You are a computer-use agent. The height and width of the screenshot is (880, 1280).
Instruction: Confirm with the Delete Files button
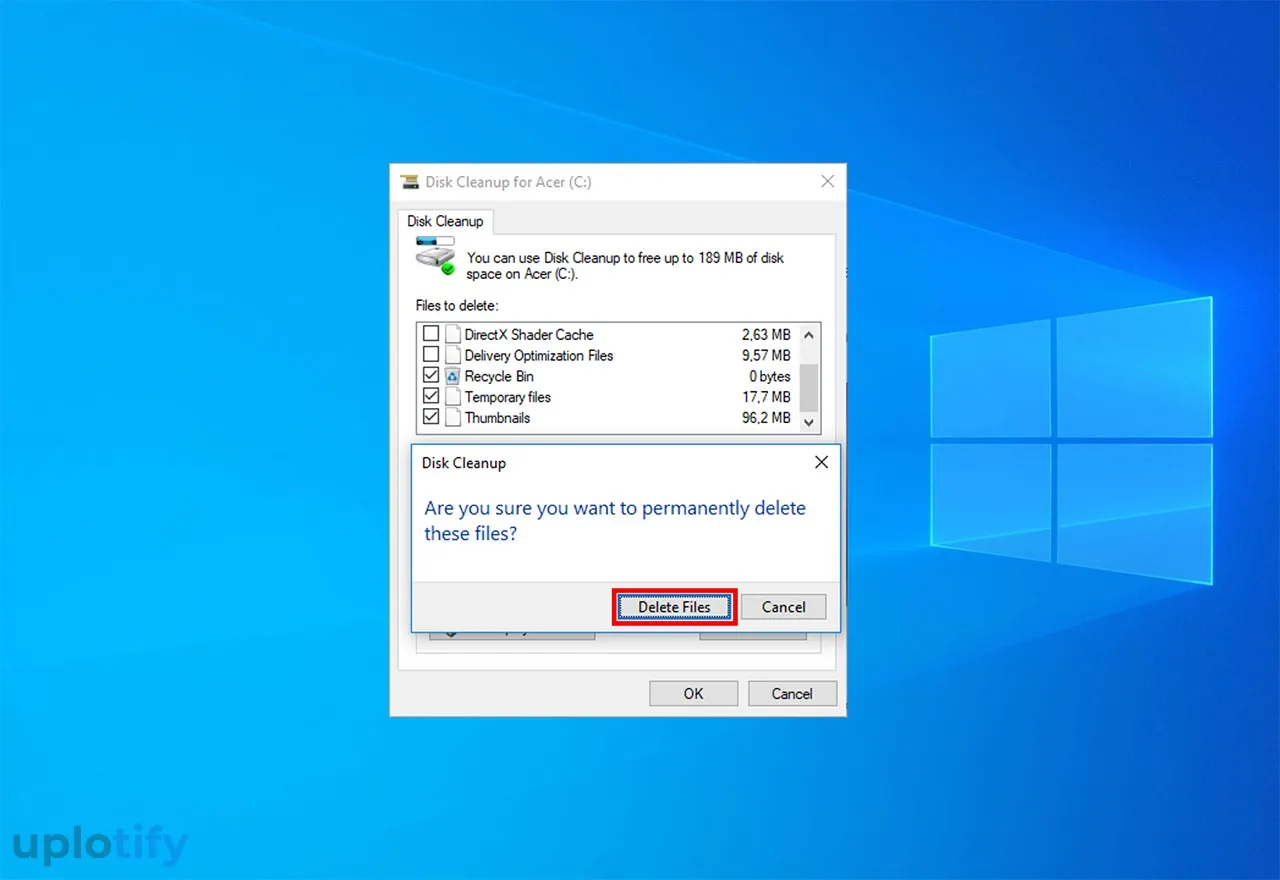(674, 607)
